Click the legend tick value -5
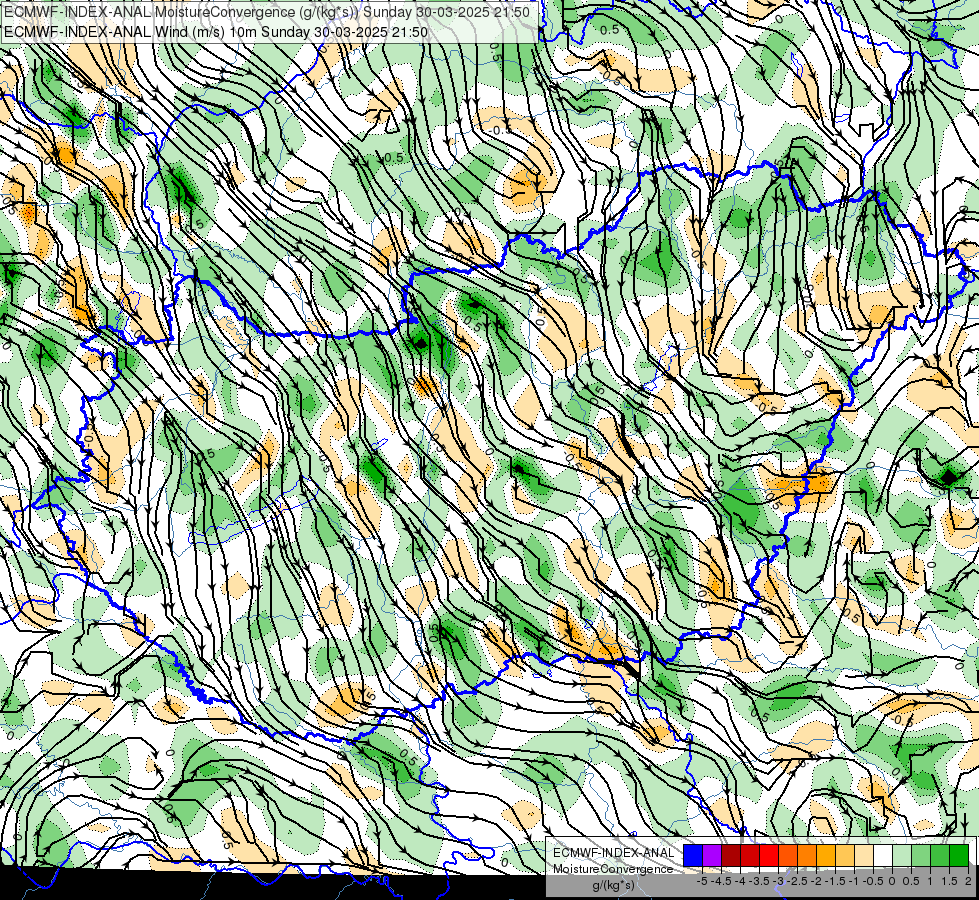The width and height of the screenshot is (979, 900). [702, 881]
